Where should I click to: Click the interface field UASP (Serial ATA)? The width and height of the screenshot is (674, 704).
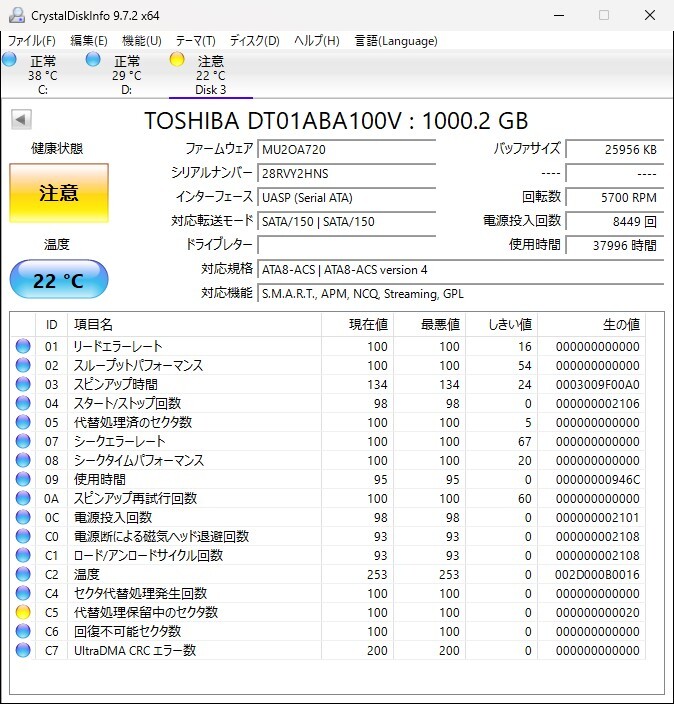(x=346, y=198)
